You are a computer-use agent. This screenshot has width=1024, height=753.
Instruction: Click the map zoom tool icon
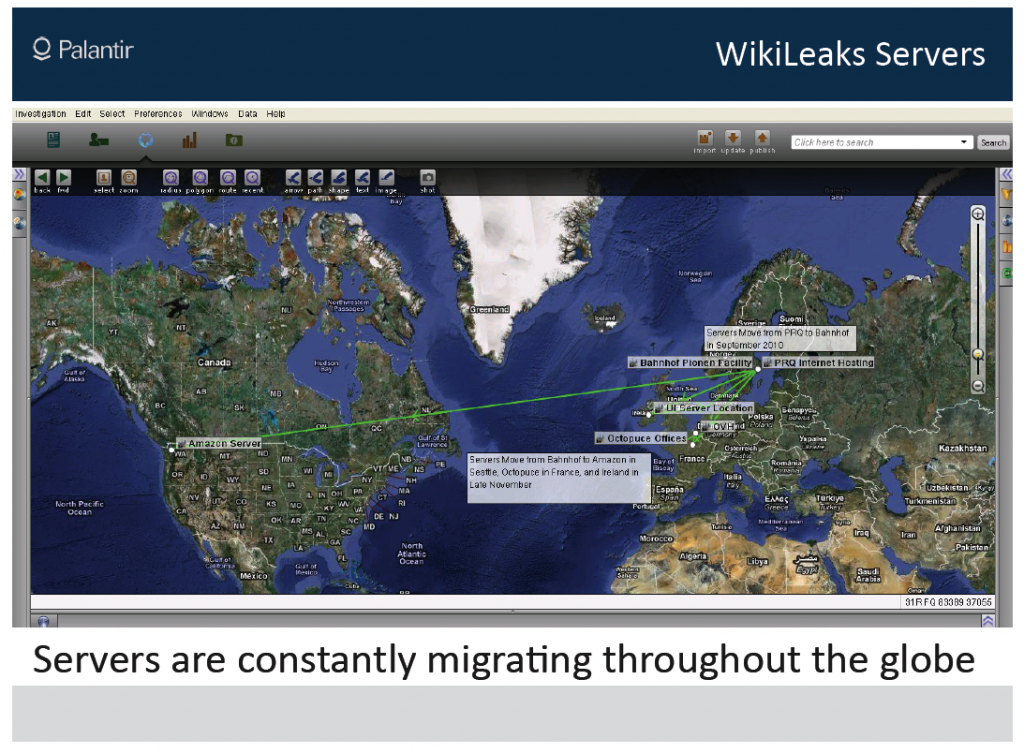pos(129,177)
